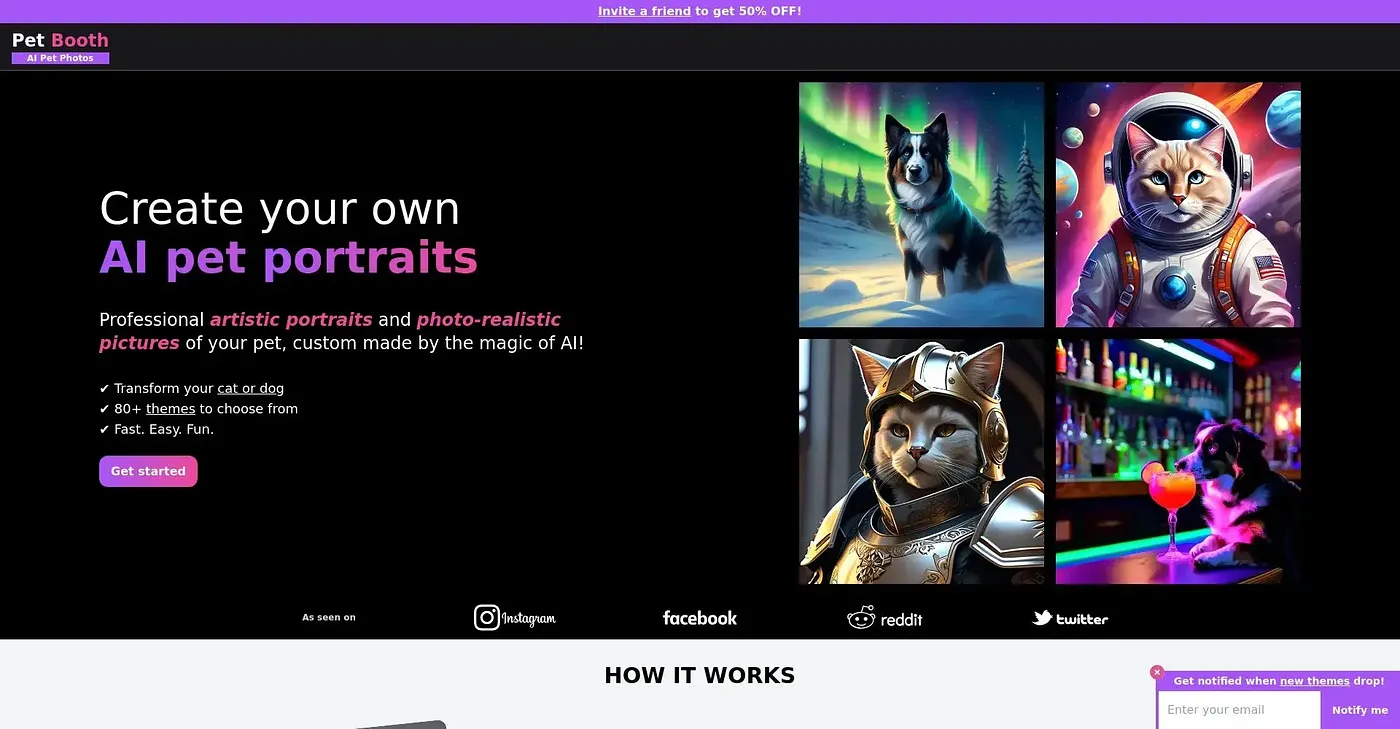Open the aurora dog portrait image
The width and height of the screenshot is (1400, 729).
pyautogui.click(x=921, y=204)
